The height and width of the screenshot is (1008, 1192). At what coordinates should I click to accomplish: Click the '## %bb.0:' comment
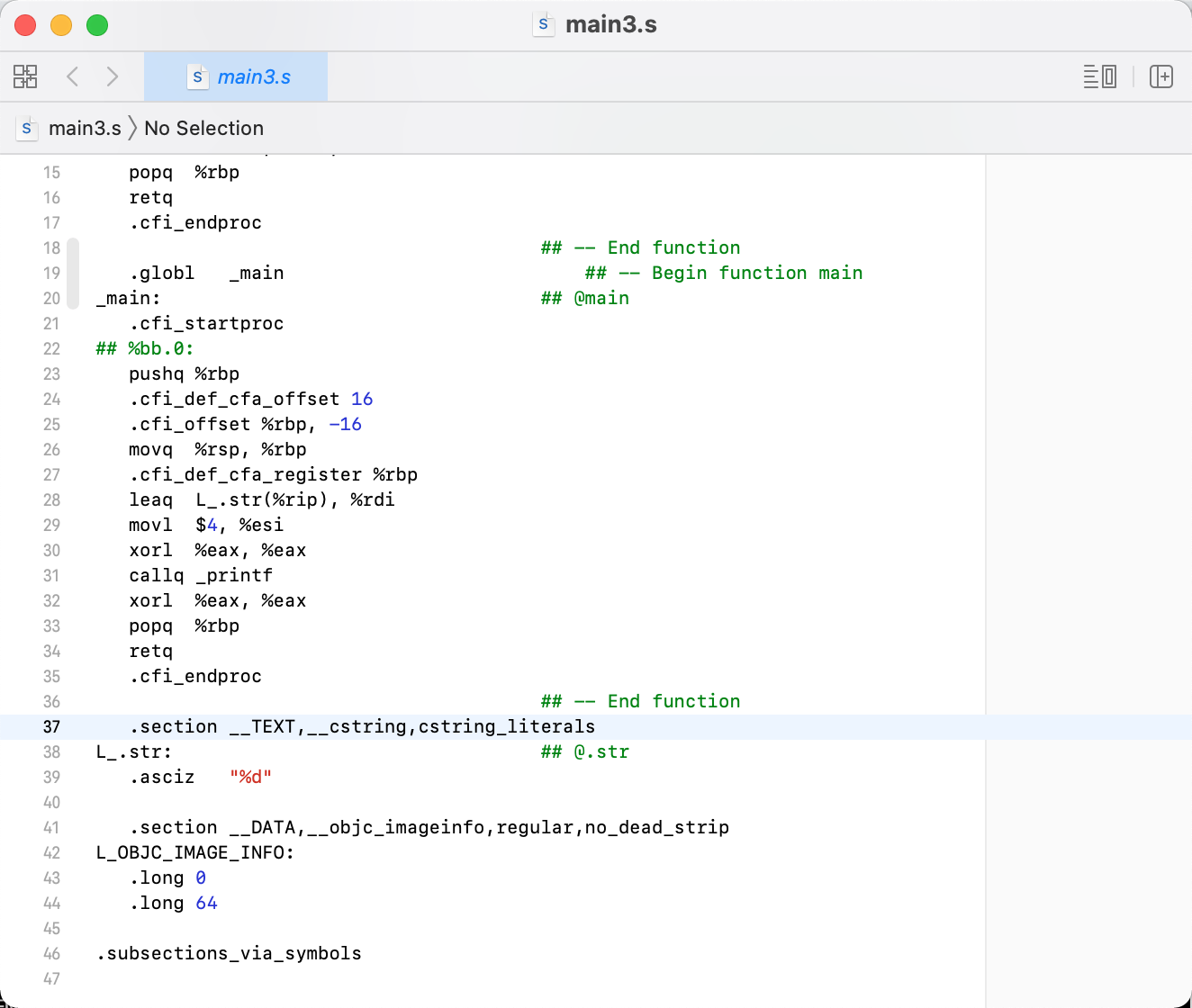click(145, 348)
